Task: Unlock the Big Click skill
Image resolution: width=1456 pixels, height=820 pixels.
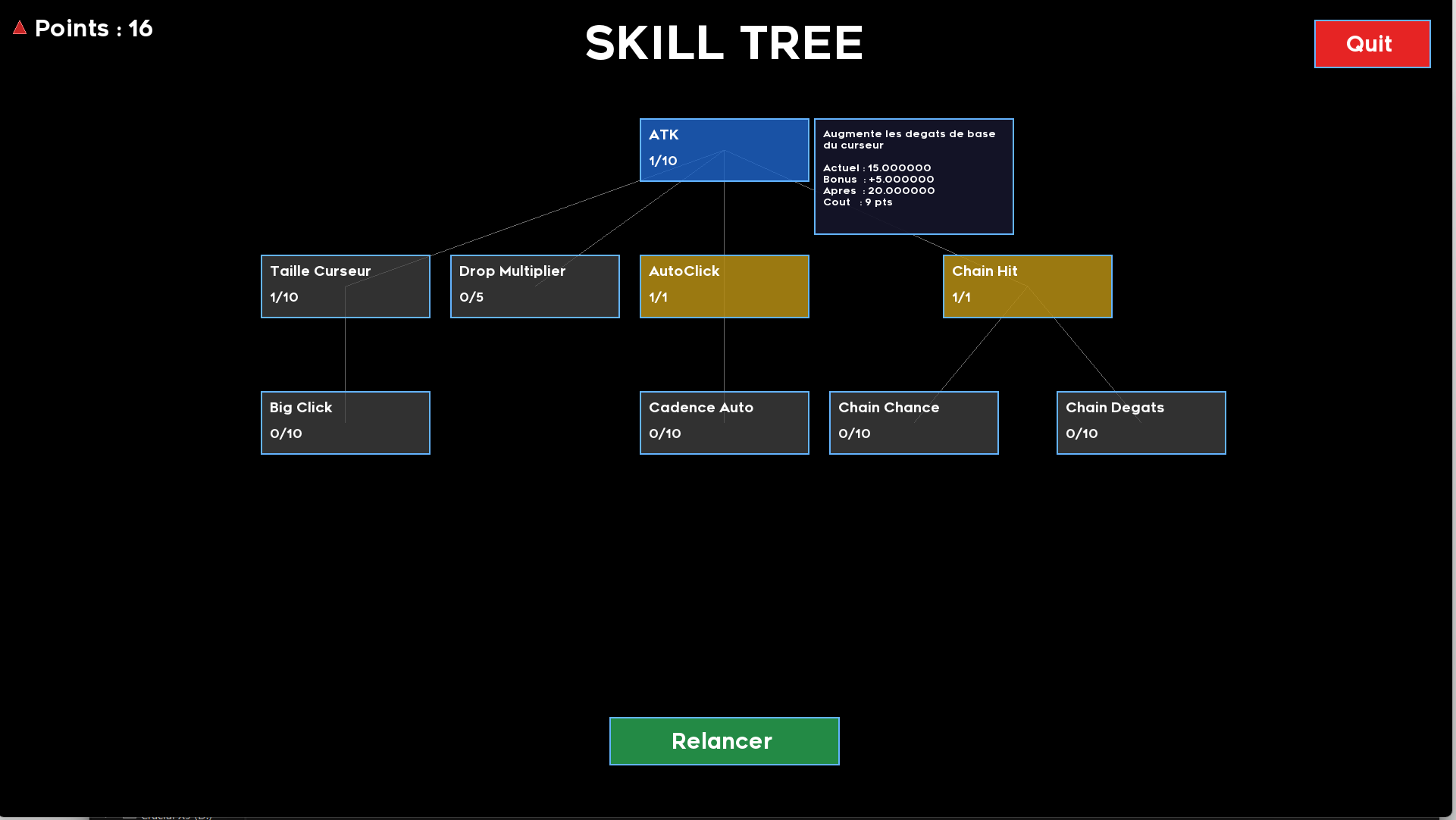Action: pyautogui.click(x=345, y=422)
